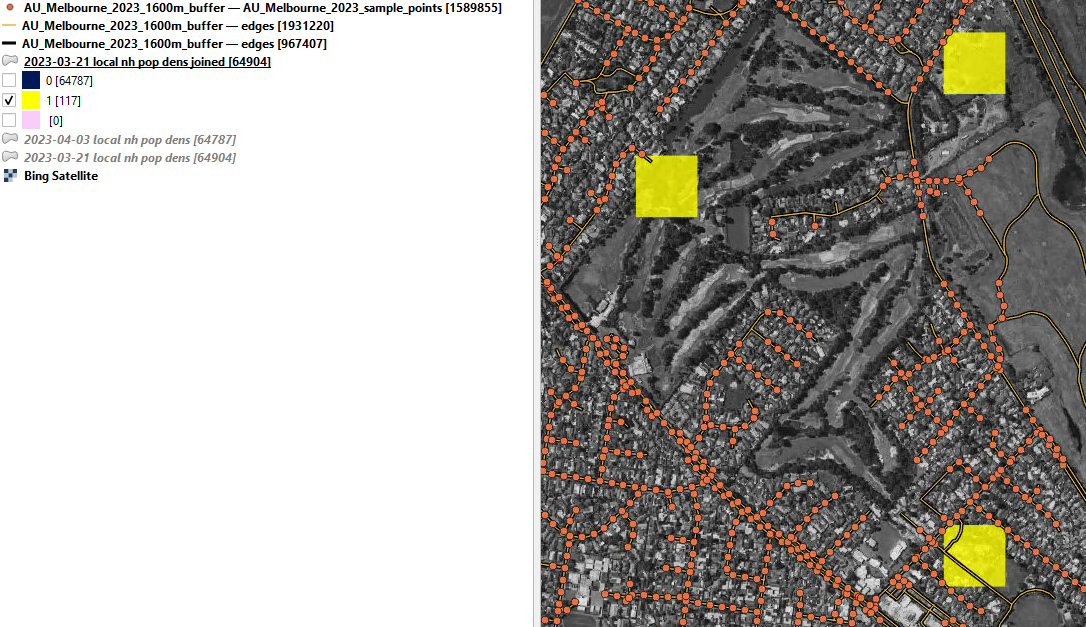Screen dimensions: 1086x627
Task: Click the black edges [967407] line symbol
Action: click(x=10, y=44)
